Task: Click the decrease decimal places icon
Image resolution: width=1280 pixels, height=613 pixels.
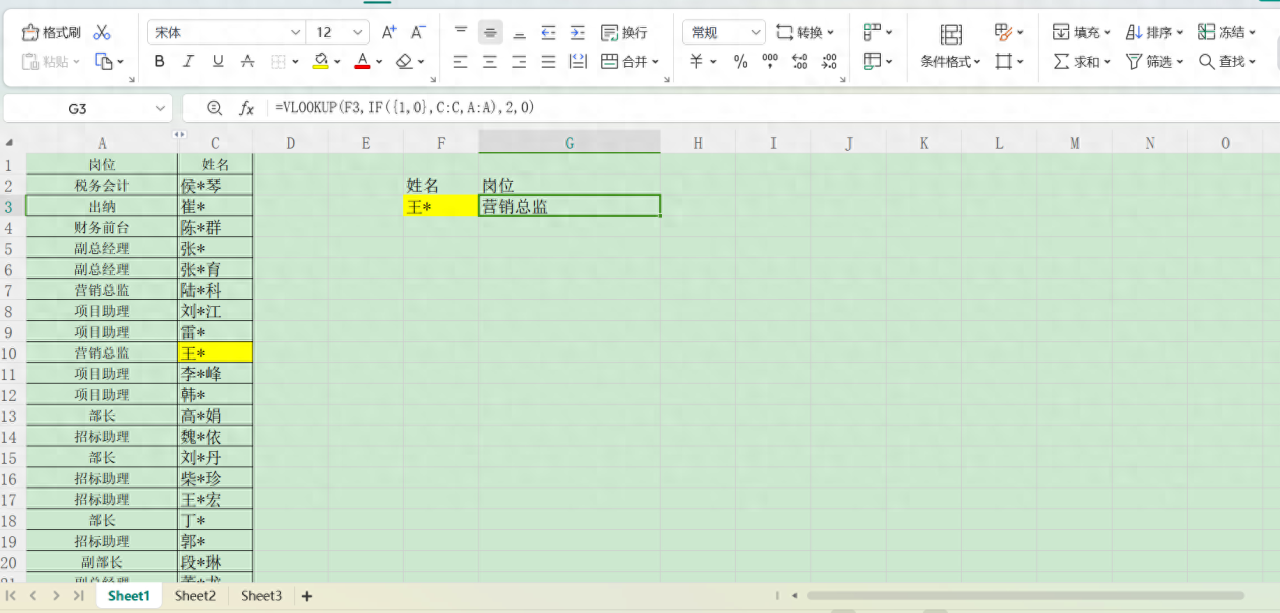Action: click(829, 61)
